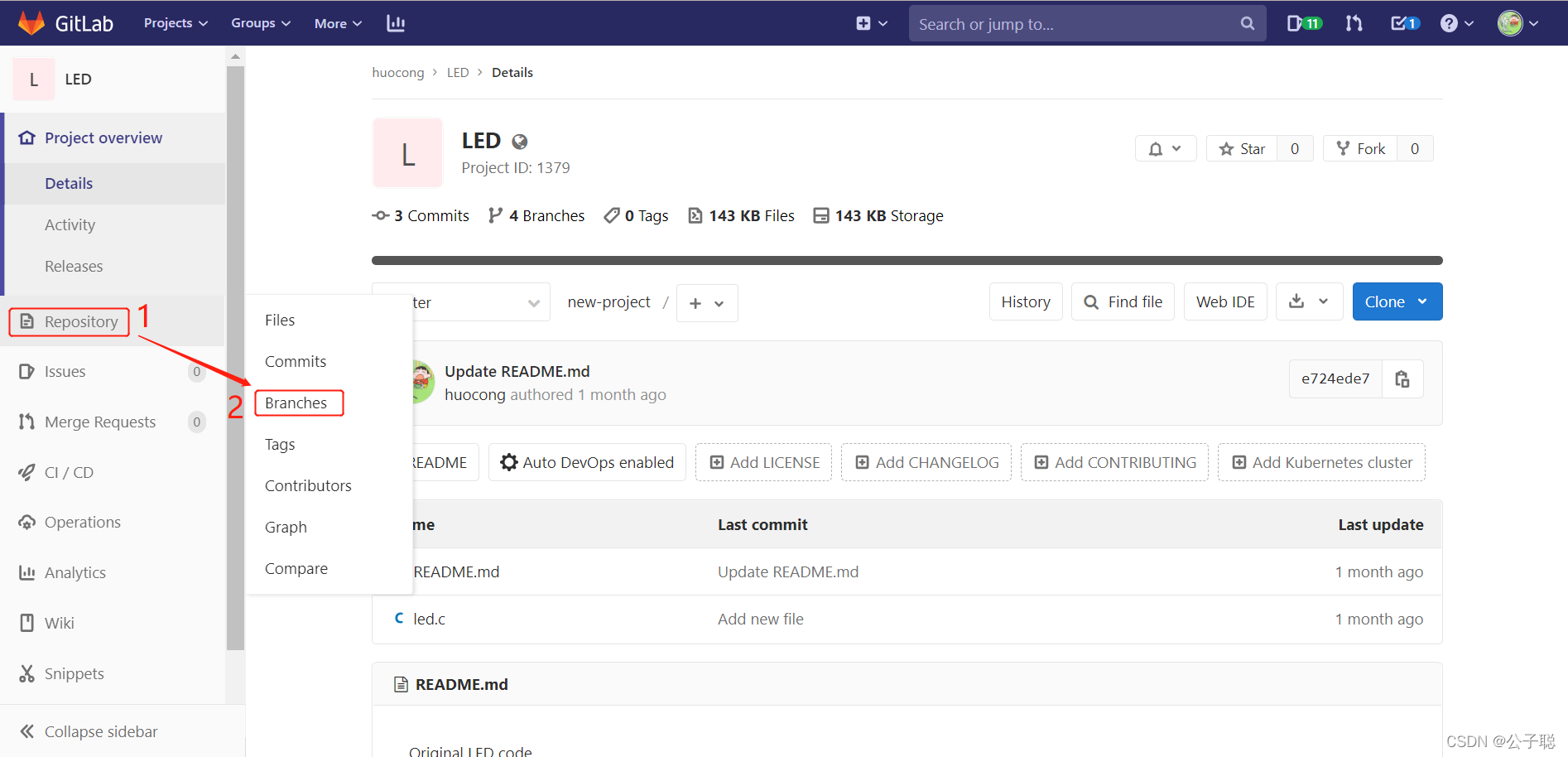View 0 Tags link
1568x757 pixels.
point(636,215)
